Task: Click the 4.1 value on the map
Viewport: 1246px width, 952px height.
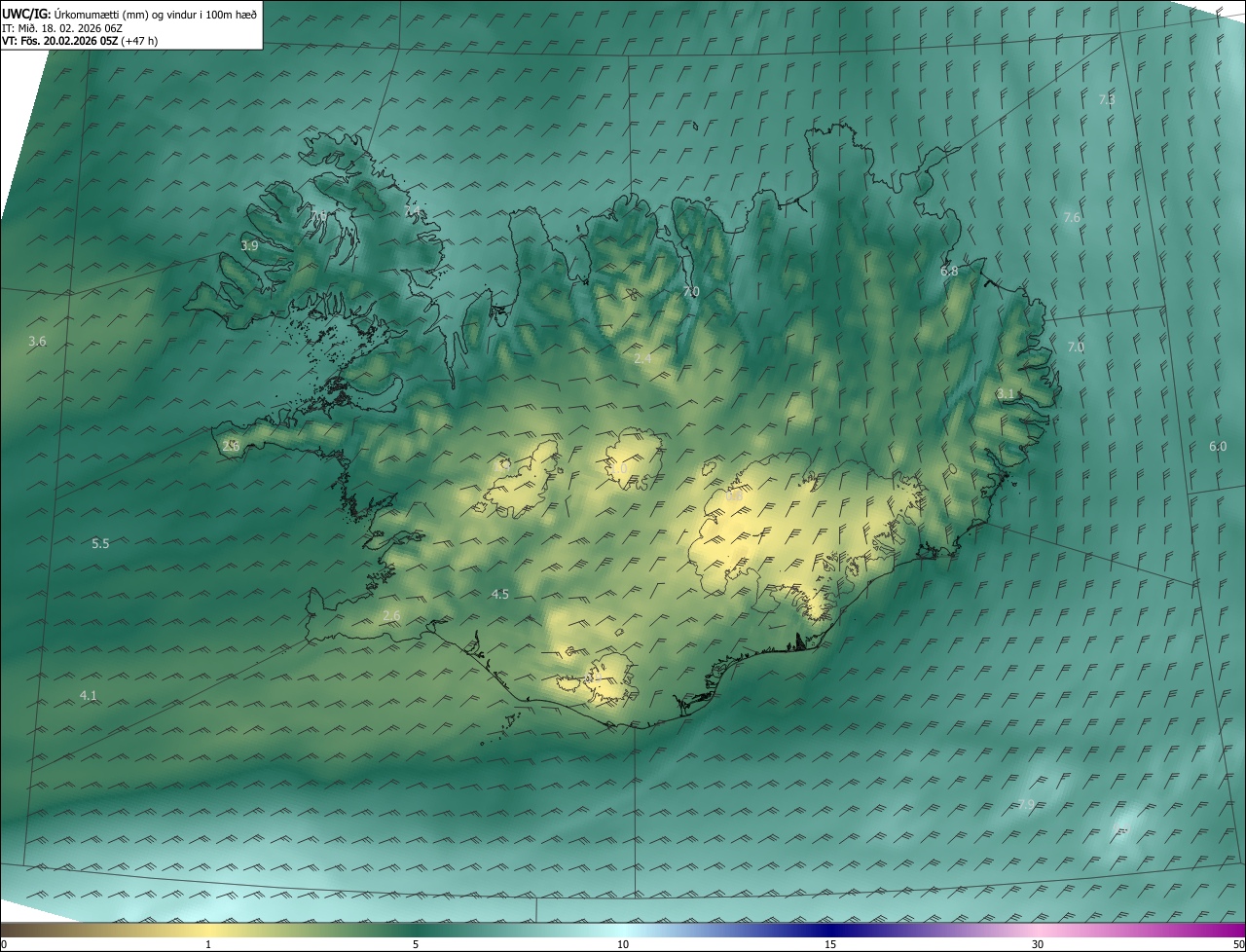Action: point(88,696)
